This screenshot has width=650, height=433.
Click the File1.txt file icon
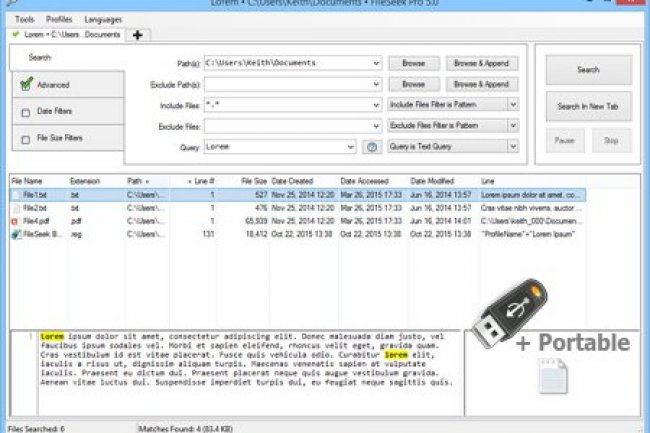pyautogui.click(x=16, y=195)
